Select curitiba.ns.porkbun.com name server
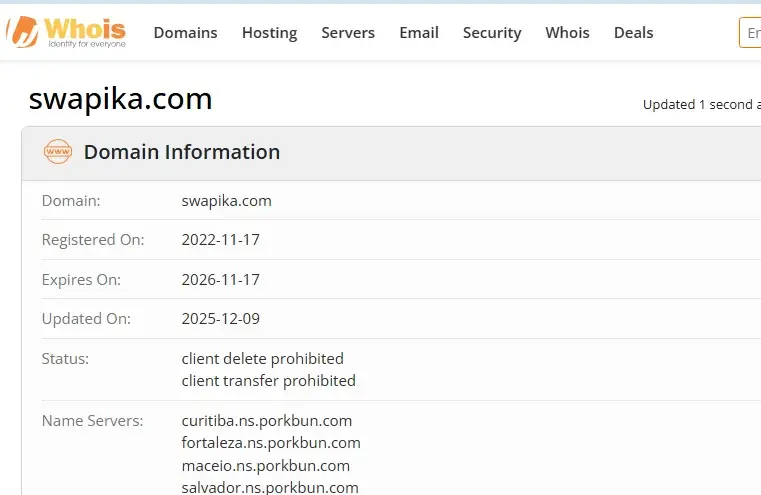 (267, 421)
